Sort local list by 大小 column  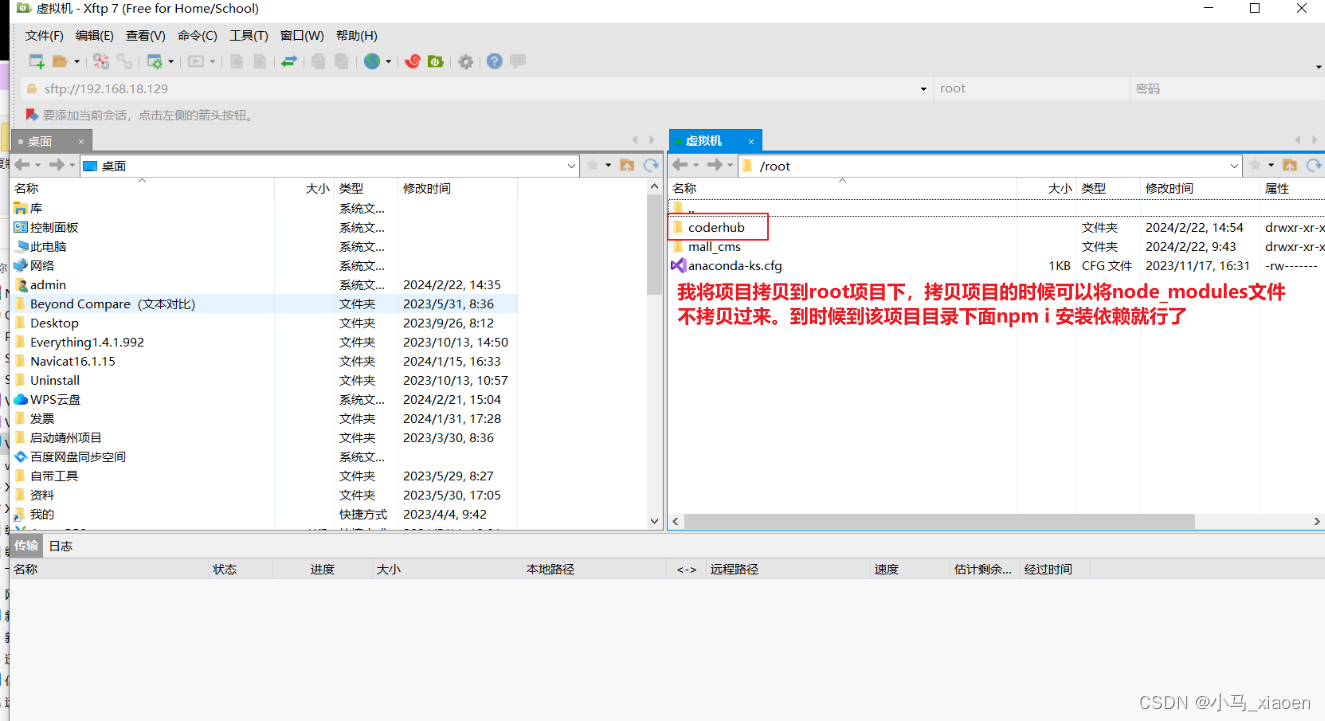[304, 188]
